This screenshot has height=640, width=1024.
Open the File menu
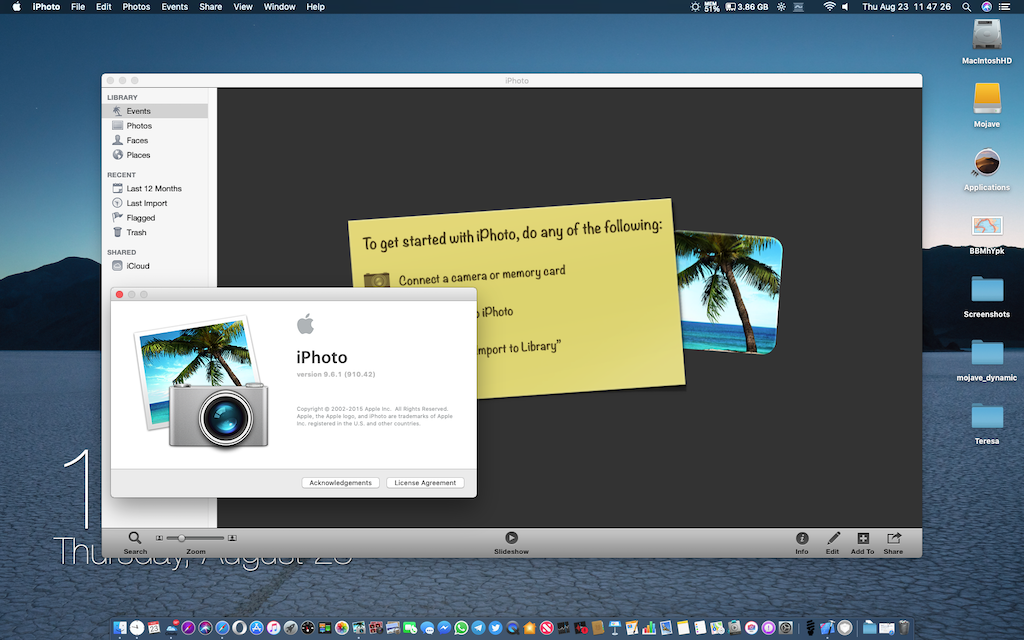(x=78, y=7)
